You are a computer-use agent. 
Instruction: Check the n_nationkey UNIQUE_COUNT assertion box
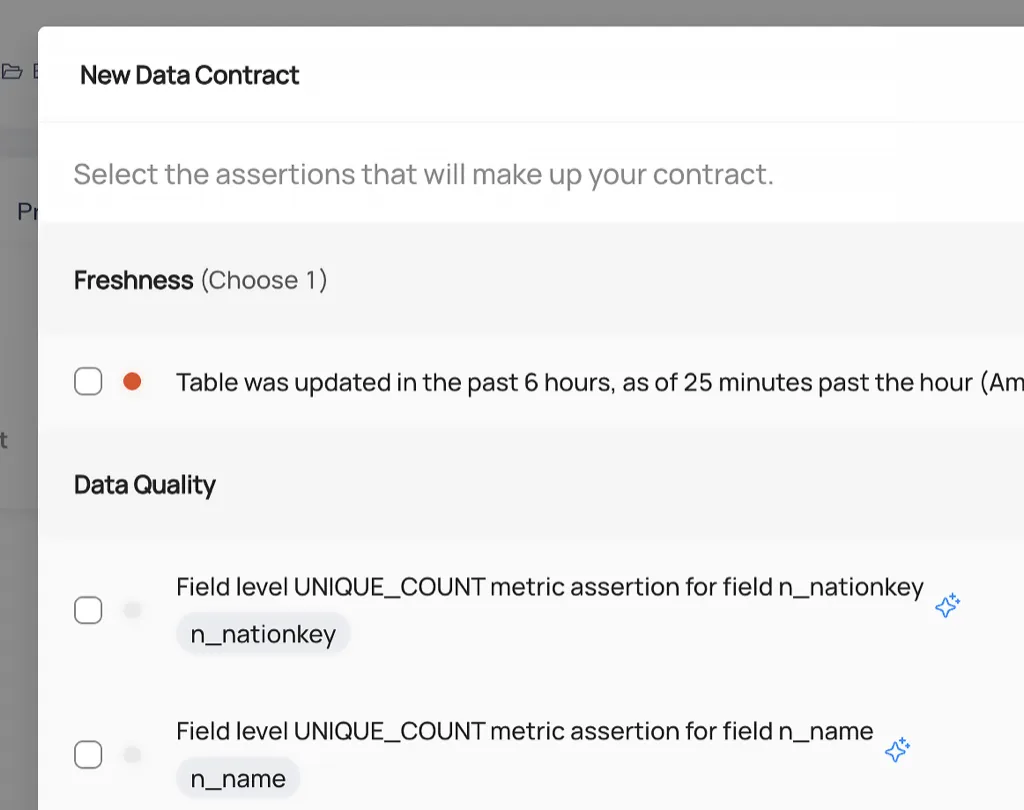point(88,610)
